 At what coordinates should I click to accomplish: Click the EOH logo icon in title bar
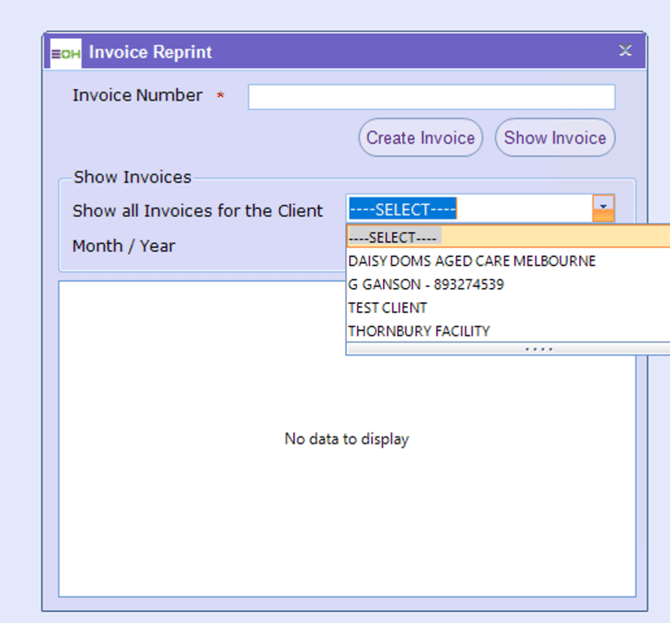click(65, 53)
